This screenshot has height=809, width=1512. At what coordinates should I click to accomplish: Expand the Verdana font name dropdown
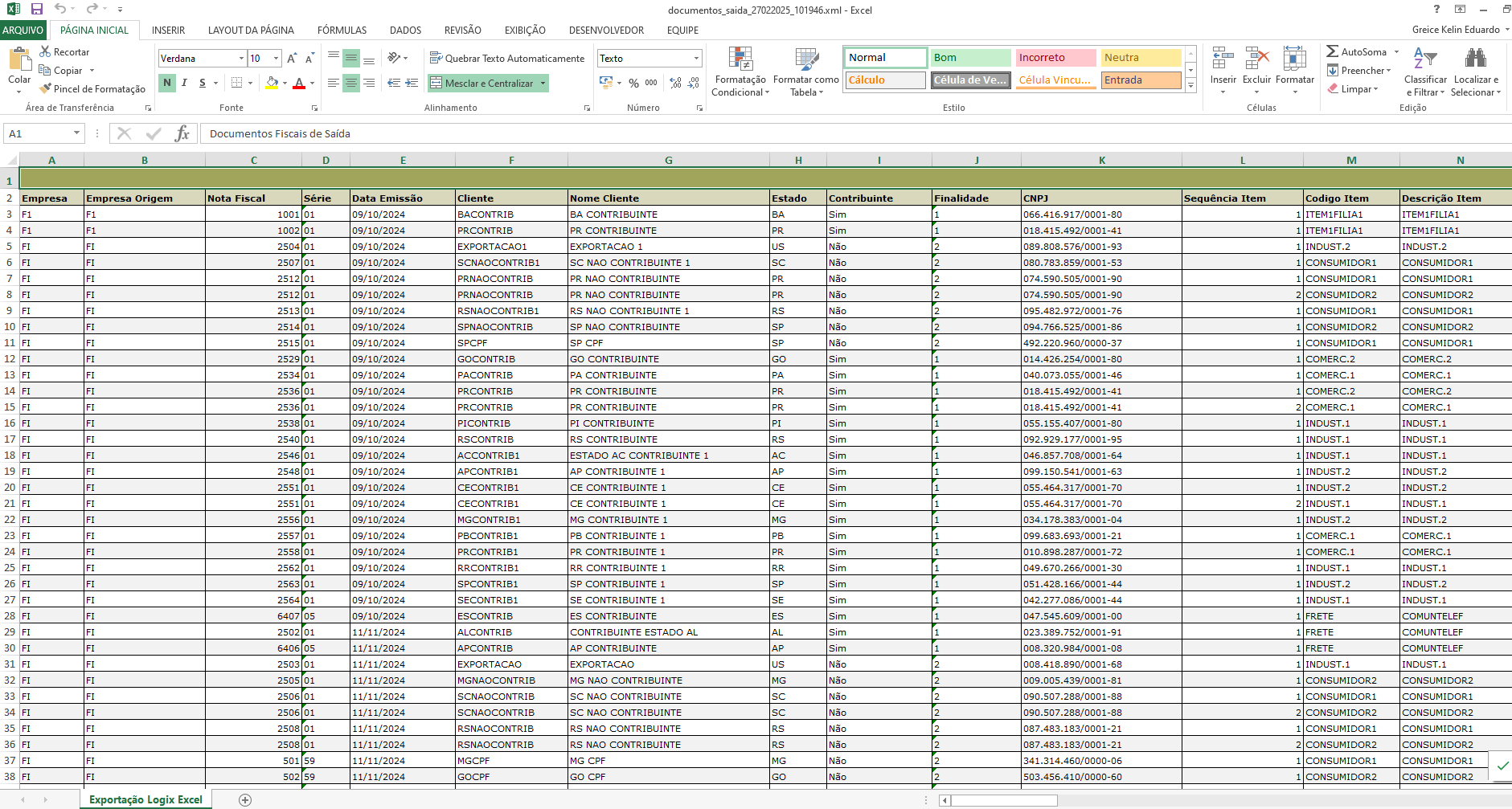click(241, 58)
